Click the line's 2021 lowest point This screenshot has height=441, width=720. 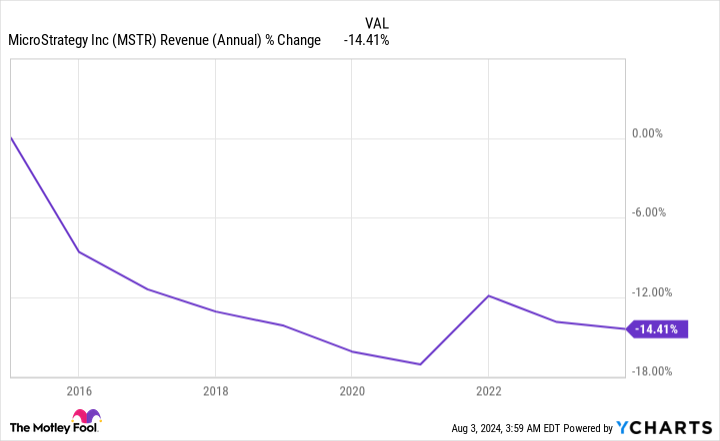click(x=420, y=364)
